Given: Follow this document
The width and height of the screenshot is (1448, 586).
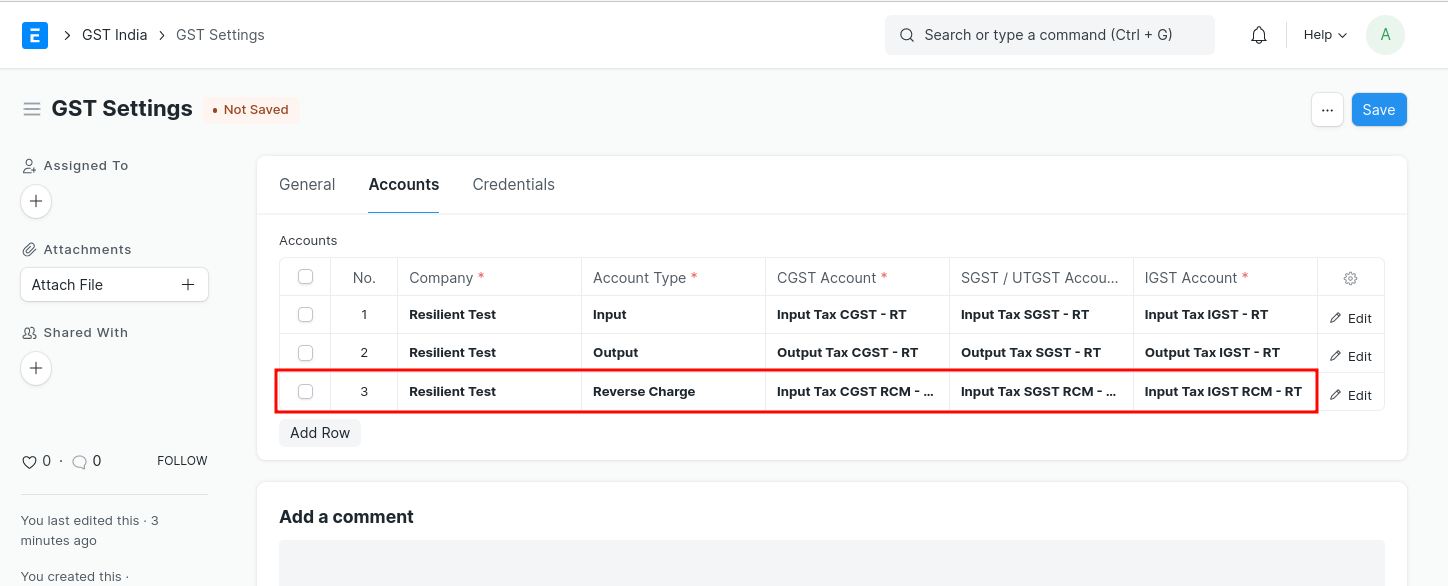Looking at the screenshot, I should 182,461.
